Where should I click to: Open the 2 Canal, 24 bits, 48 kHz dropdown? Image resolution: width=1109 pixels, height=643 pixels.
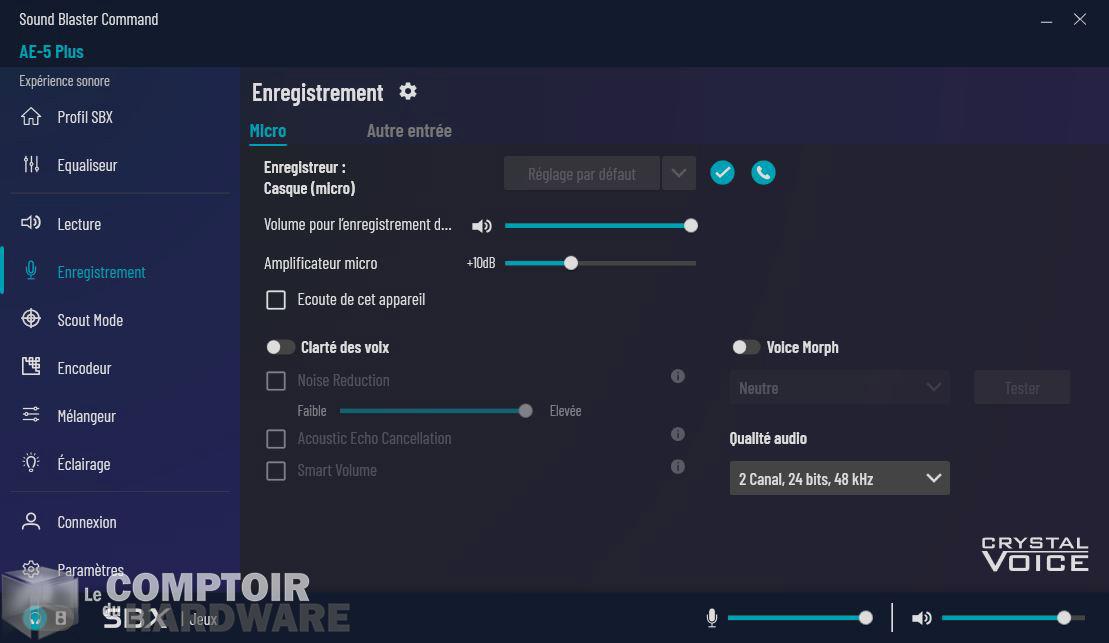coord(840,479)
